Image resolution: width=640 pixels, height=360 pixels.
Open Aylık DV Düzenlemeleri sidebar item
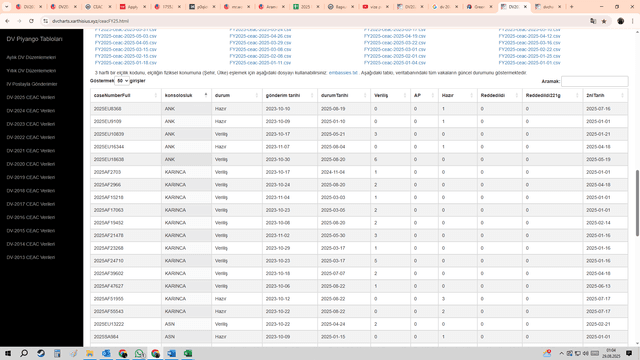pos(31,57)
